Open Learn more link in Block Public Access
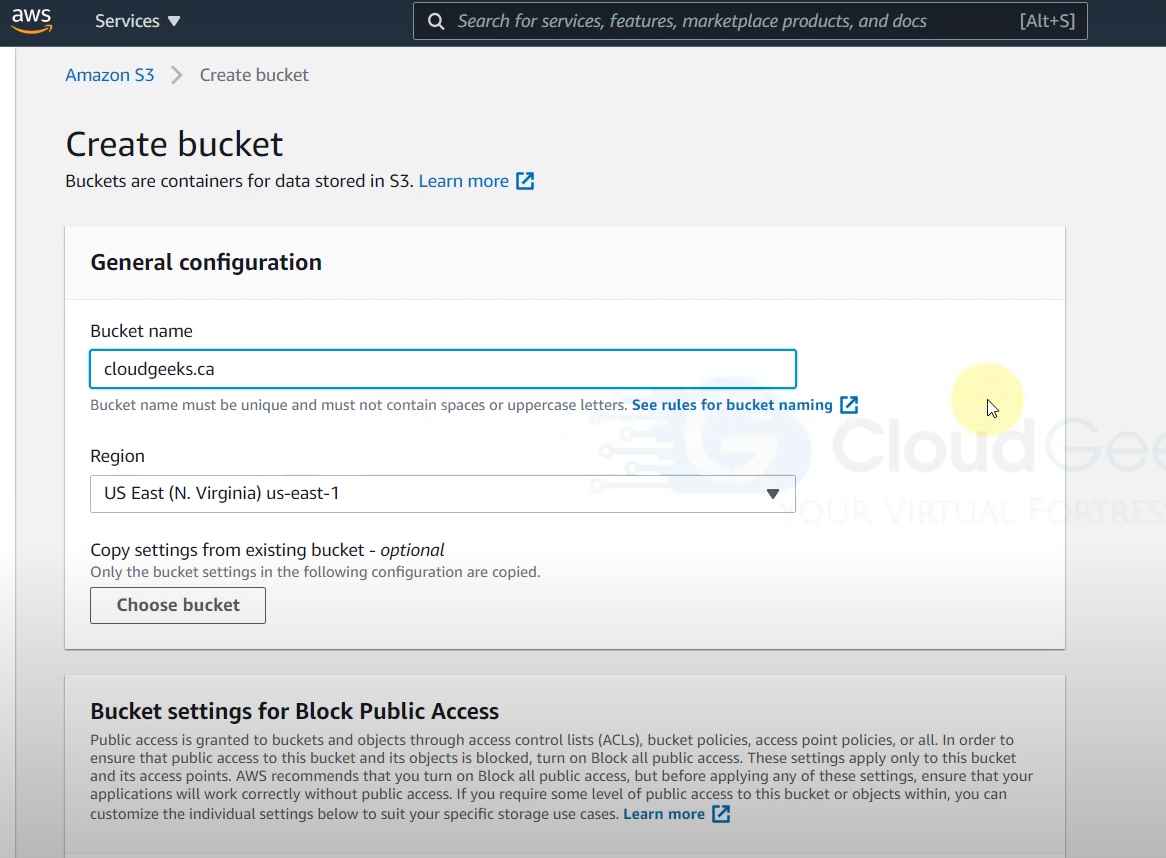The height and width of the screenshot is (858, 1166). pyautogui.click(x=663, y=814)
